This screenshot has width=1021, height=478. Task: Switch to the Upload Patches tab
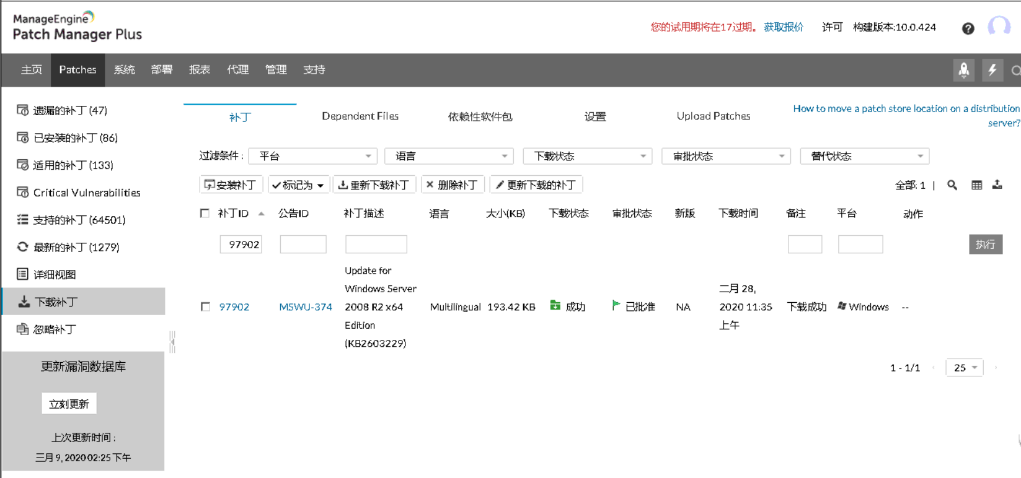[714, 117]
